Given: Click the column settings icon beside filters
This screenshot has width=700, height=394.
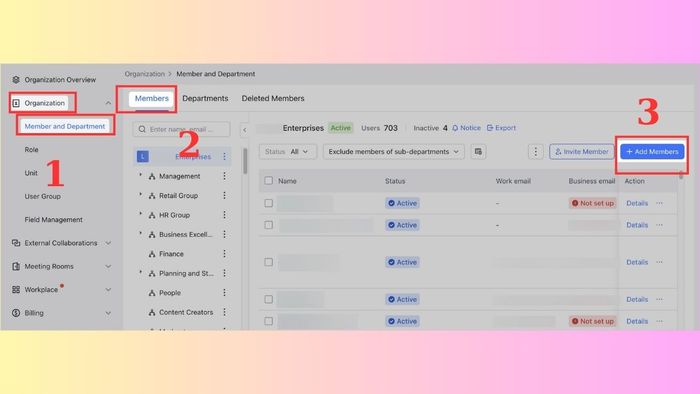Looking at the screenshot, I should pos(478,152).
